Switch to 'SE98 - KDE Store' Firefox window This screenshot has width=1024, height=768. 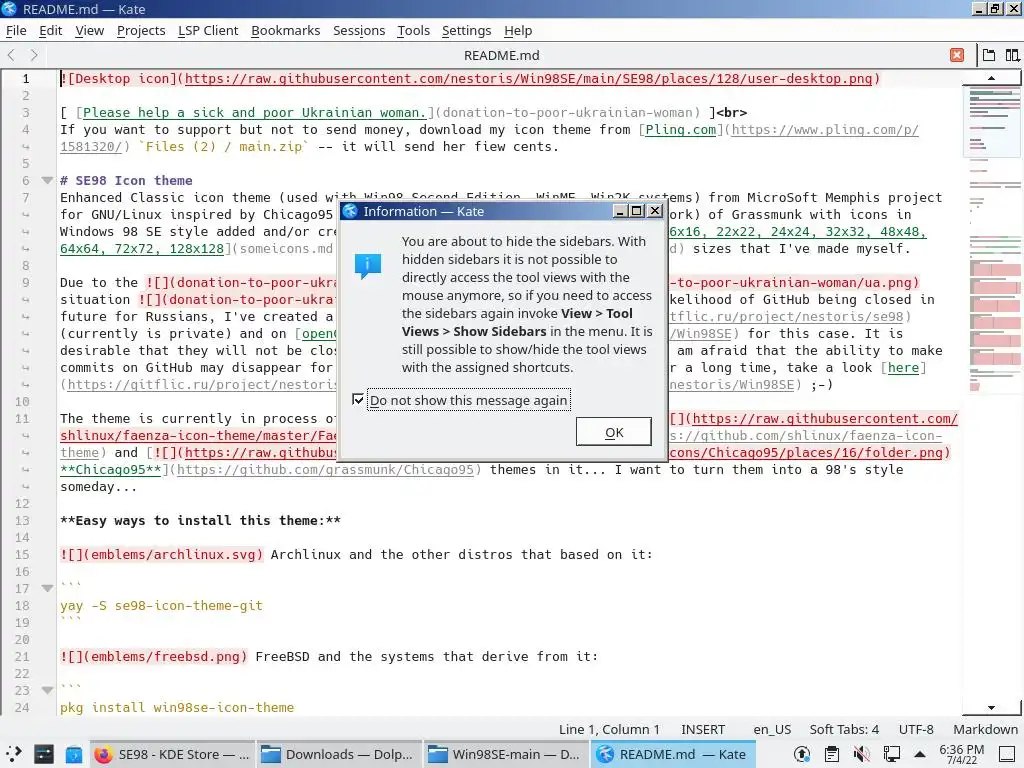coord(172,754)
